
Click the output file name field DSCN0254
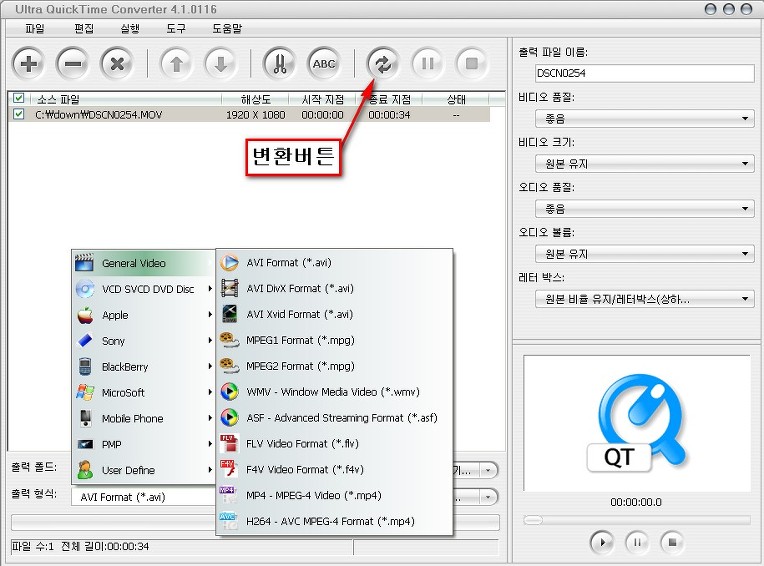[x=644, y=73]
